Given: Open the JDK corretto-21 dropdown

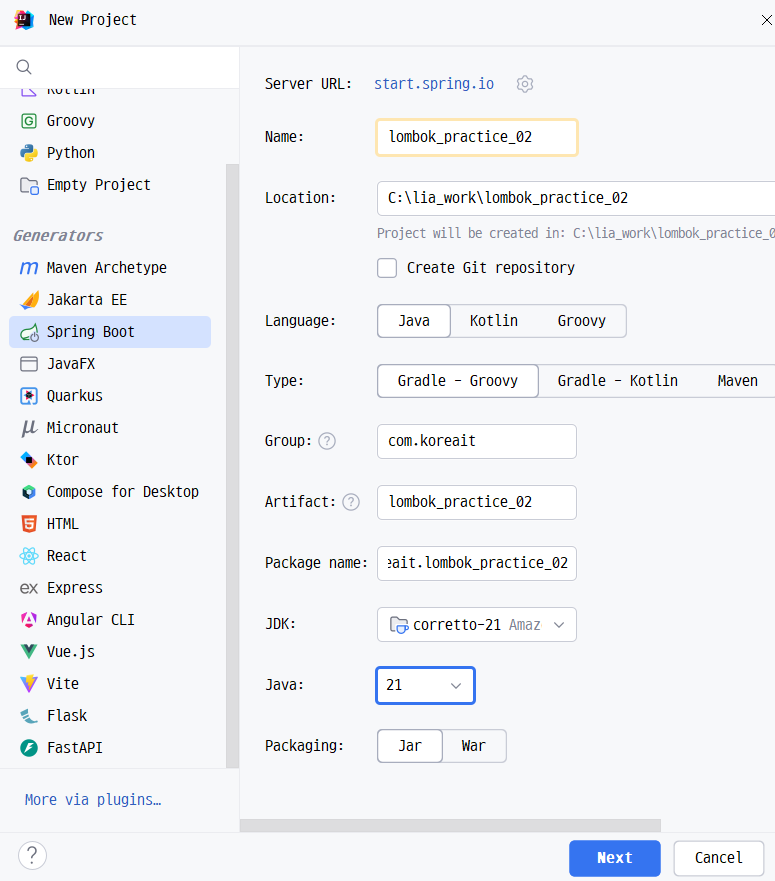Looking at the screenshot, I should point(477,625).
